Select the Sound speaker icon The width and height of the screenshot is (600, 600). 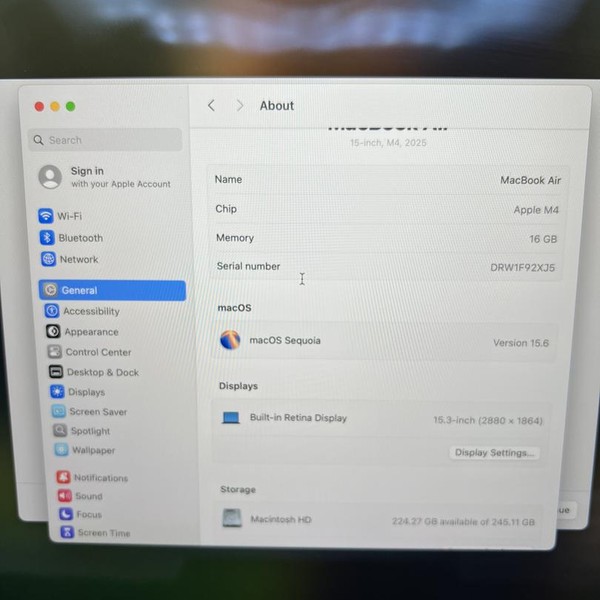click(65, 496)
